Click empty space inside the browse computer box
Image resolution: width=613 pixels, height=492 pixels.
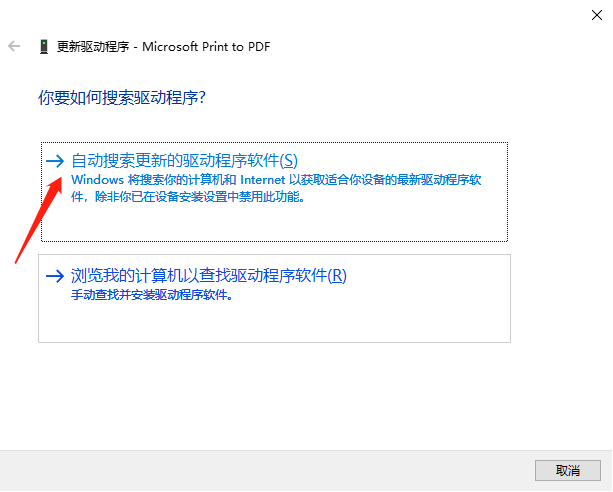point(274,321)
